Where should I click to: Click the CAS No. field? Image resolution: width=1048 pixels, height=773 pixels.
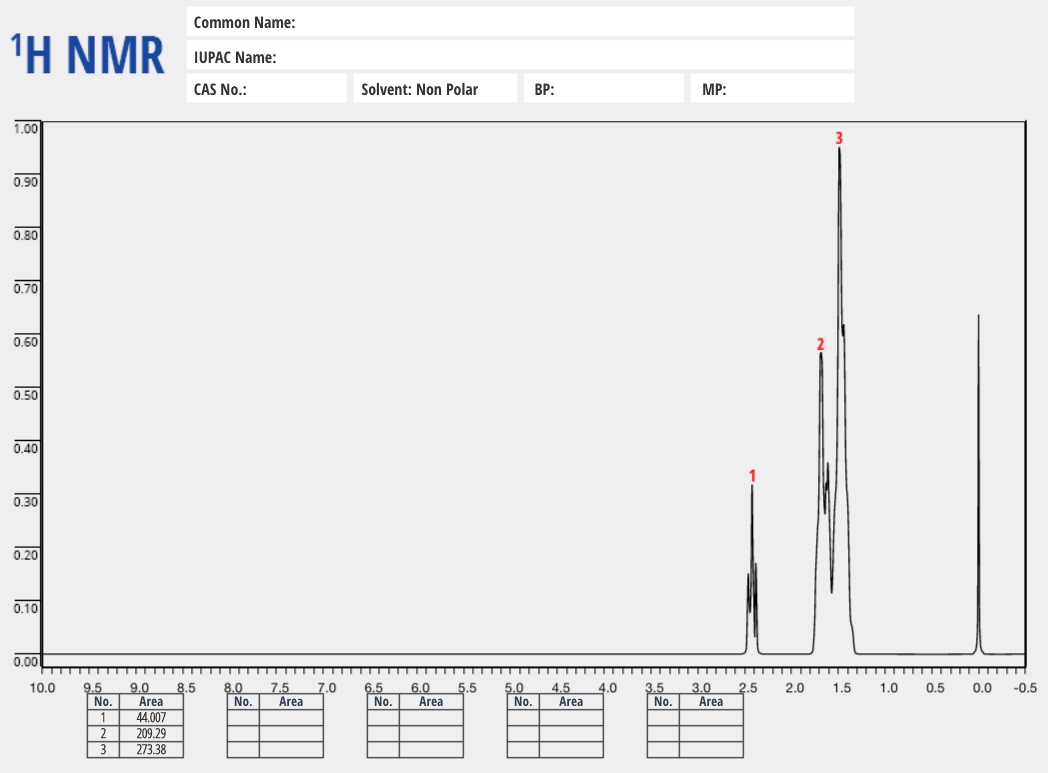point(266,89)
